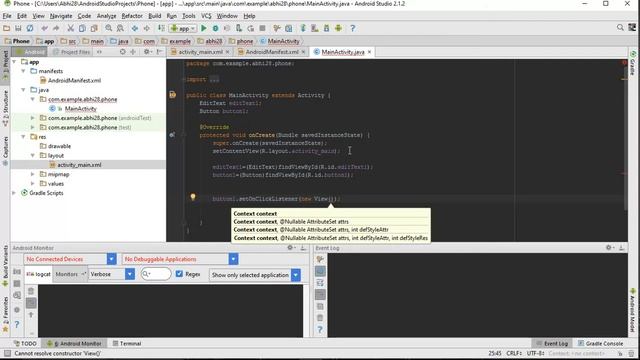Click the yellow intention lightbulb in editor
The width and height of the screenshot is (640, 360).
coord(193,197)
